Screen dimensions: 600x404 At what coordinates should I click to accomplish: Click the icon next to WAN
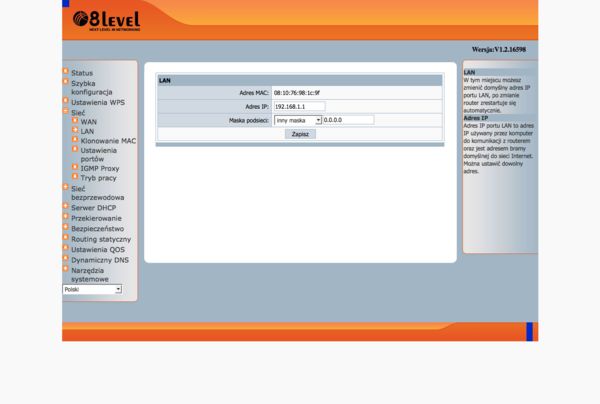75,121
